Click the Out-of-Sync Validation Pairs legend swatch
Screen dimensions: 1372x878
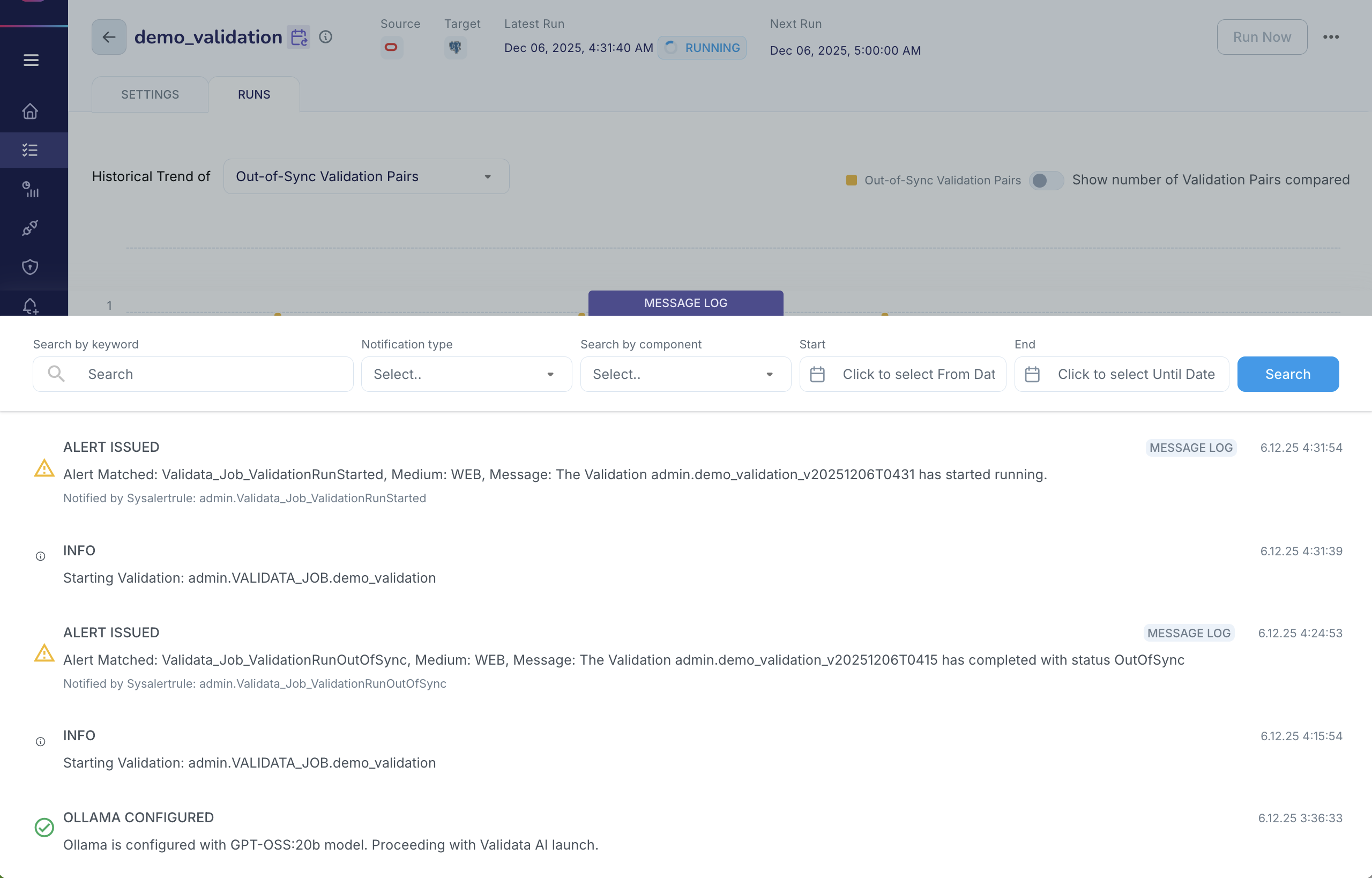point(852,180)
